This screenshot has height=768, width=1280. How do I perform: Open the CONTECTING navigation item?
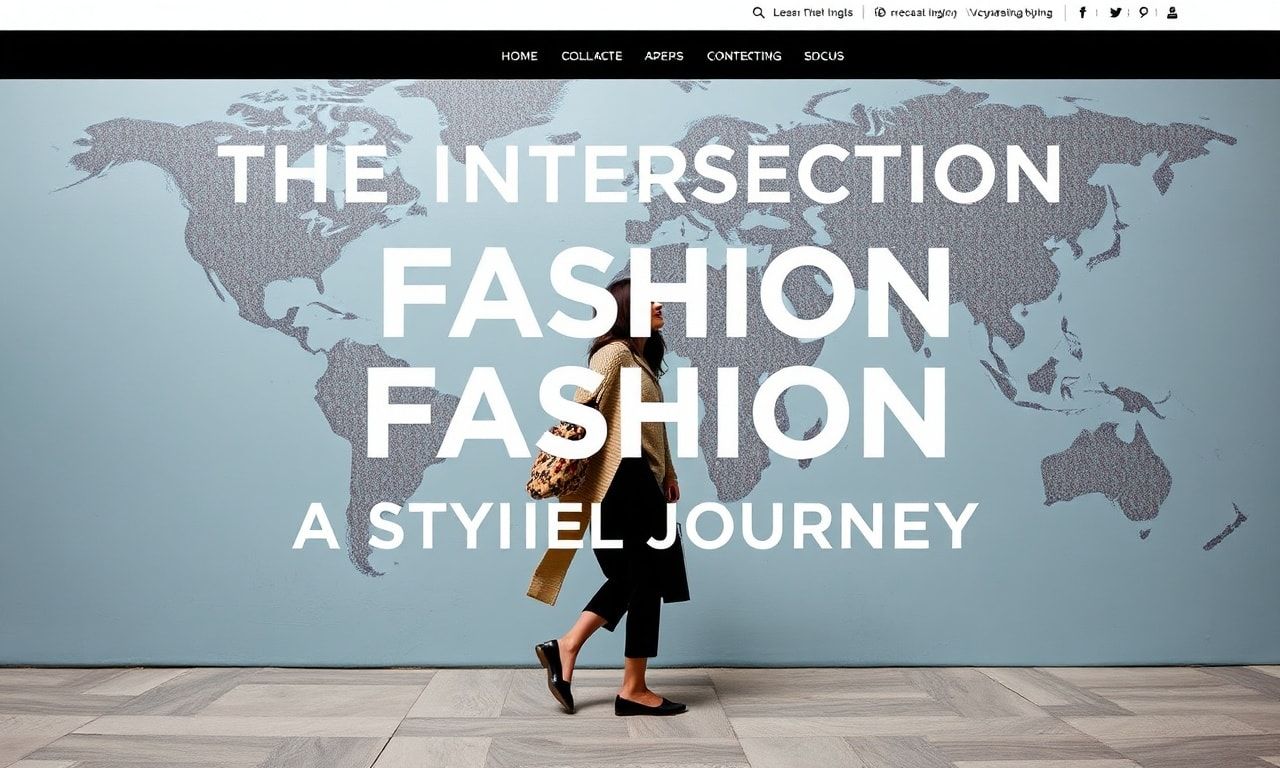pos(744,56)
